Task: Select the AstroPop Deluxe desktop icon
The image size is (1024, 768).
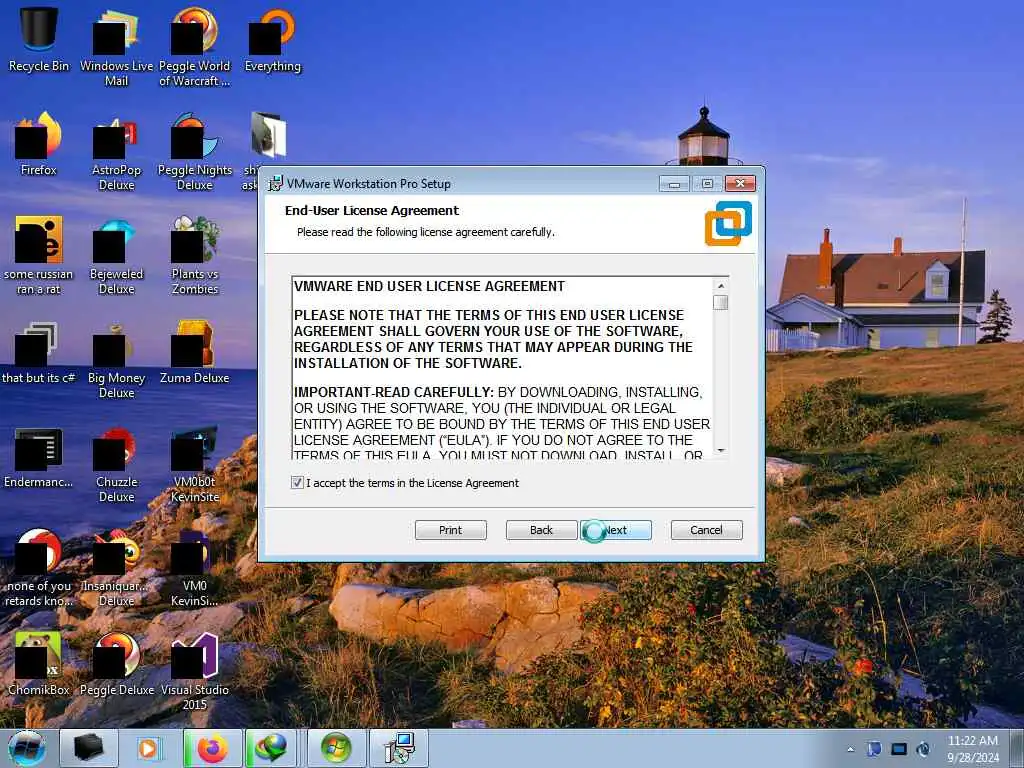Action: pos(116,152)
